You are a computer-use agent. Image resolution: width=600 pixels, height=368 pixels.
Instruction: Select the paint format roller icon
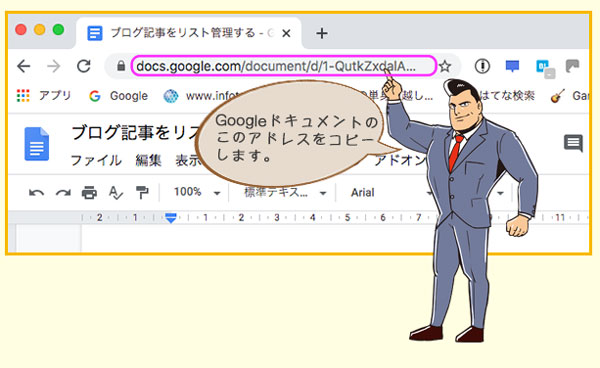tap(142, 192)
